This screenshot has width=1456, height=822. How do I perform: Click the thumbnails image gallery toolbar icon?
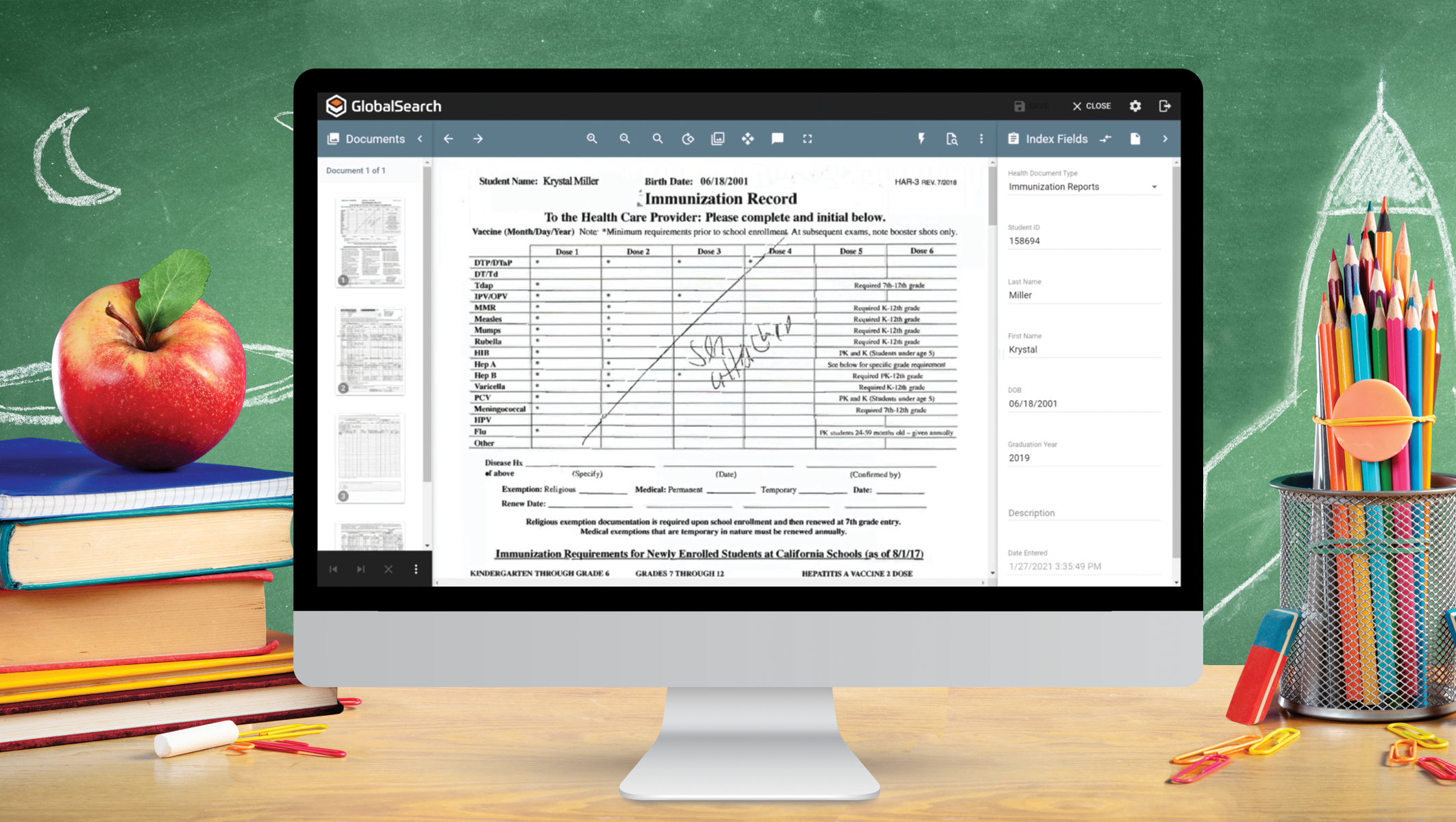[x=718, y=139]
